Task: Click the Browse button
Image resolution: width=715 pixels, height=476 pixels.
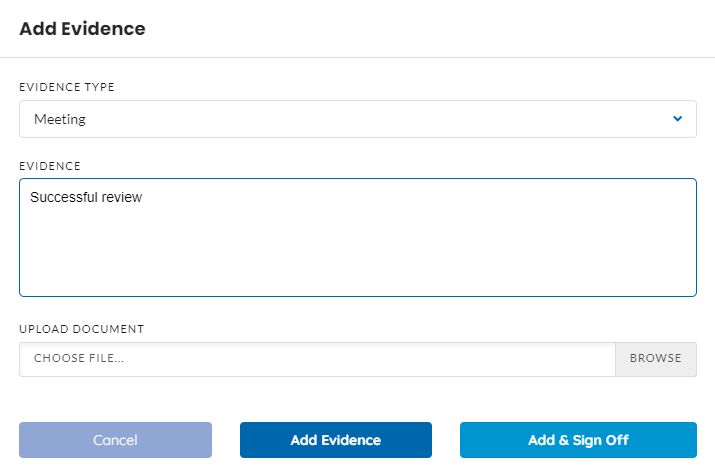Action: [656, 359]
